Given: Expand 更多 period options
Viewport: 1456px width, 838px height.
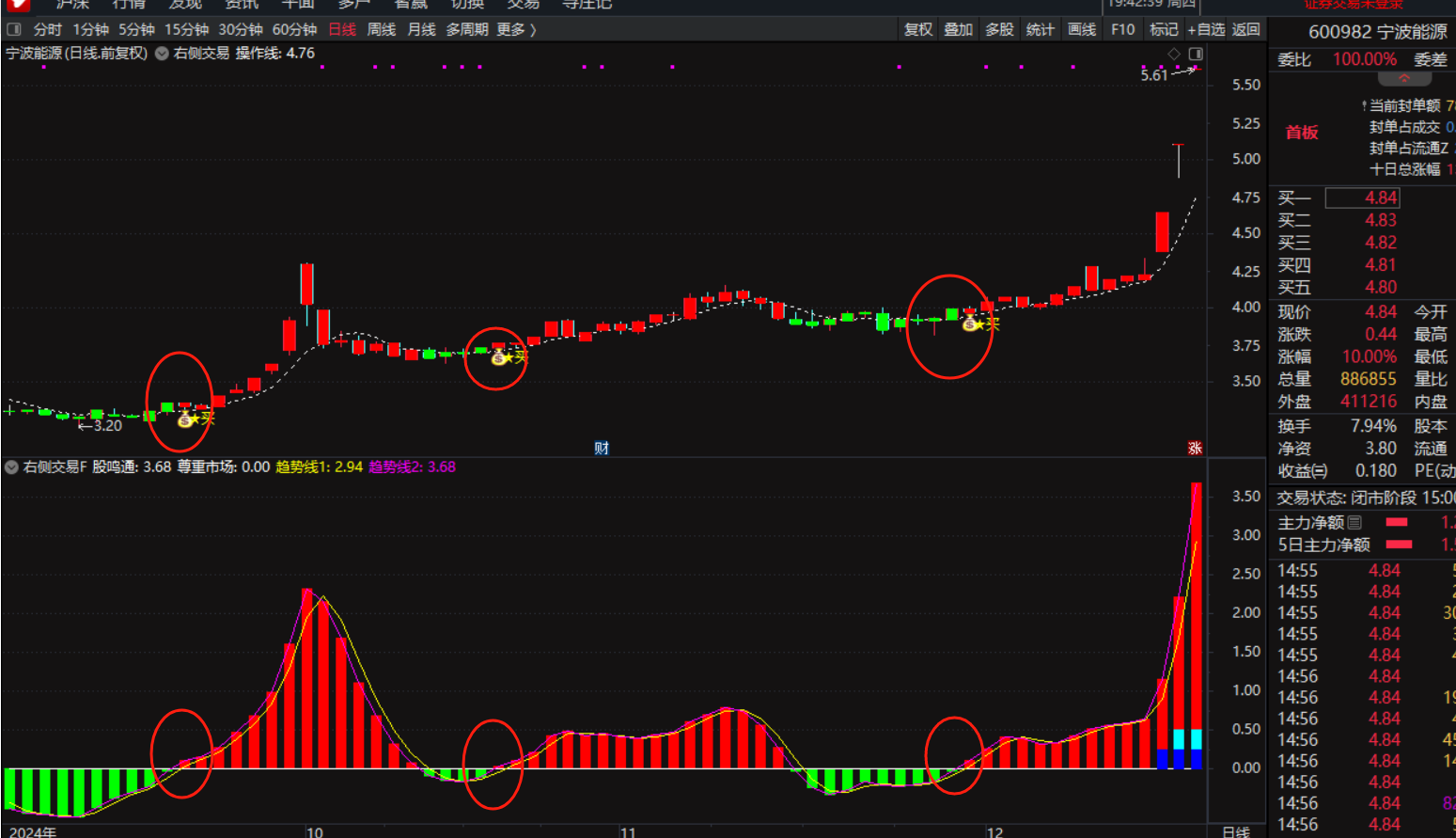Looking at the screenshot, I should coord(516,29).
